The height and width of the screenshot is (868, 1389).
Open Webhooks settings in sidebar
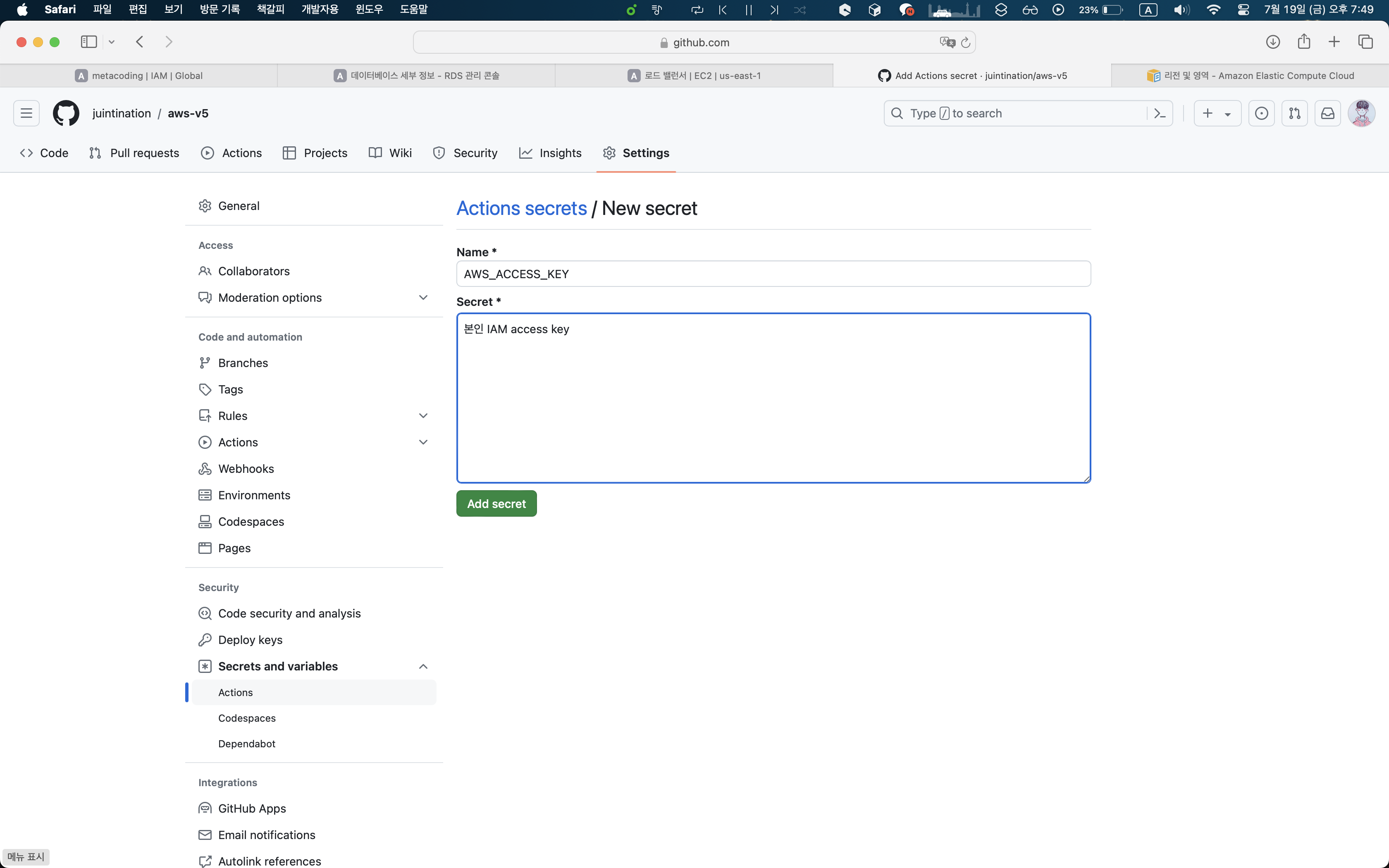(x=246, y=468)
